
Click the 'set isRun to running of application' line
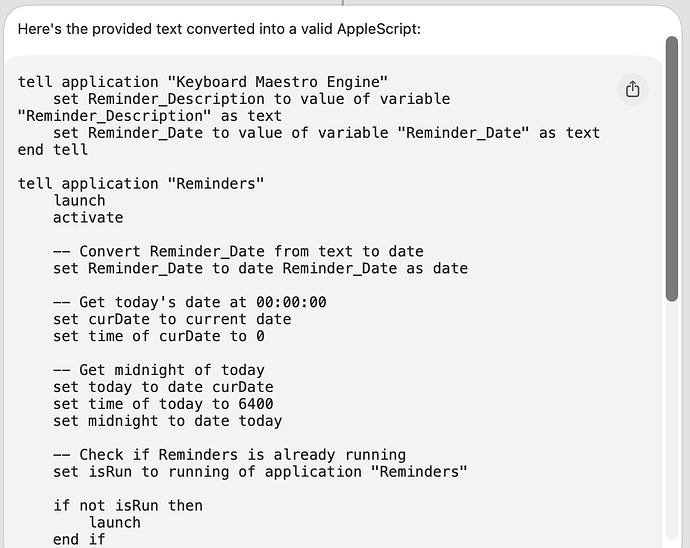click(260, 472)
